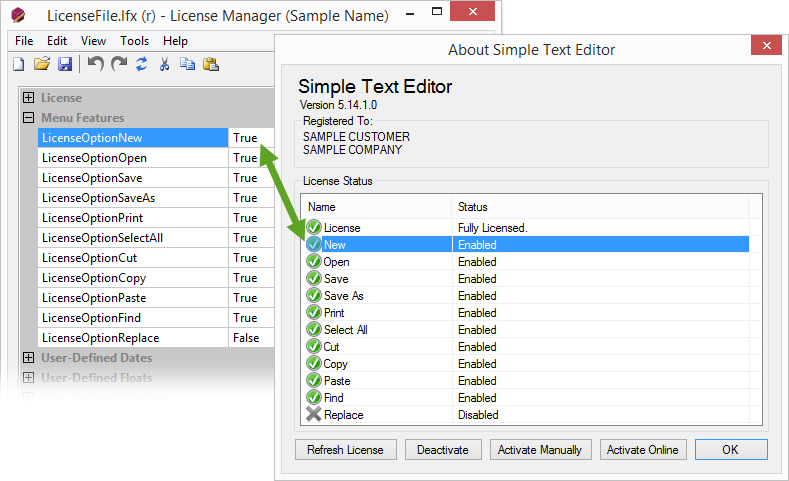Image resolution: width=789 pixels, height=481 pixels.
Task: Click the Activate Manually button
Action: [x=540, y=450]
